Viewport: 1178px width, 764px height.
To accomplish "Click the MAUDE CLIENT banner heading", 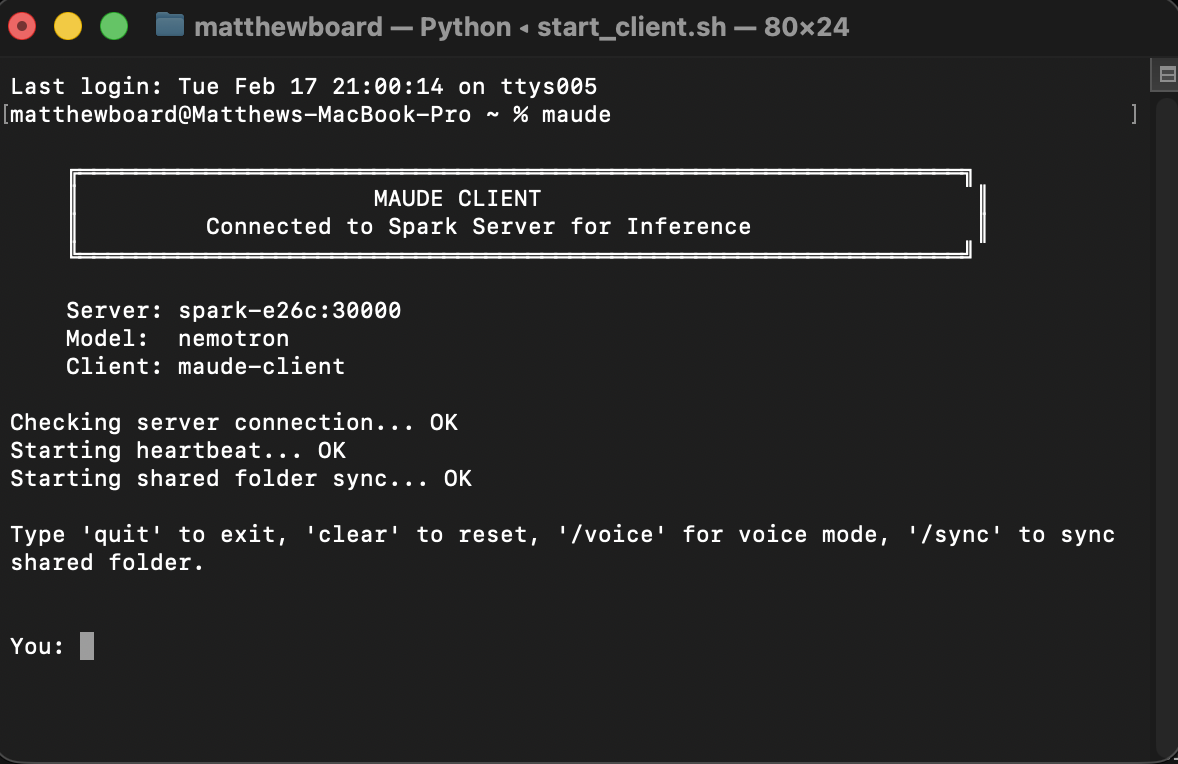I will (457, 198).
